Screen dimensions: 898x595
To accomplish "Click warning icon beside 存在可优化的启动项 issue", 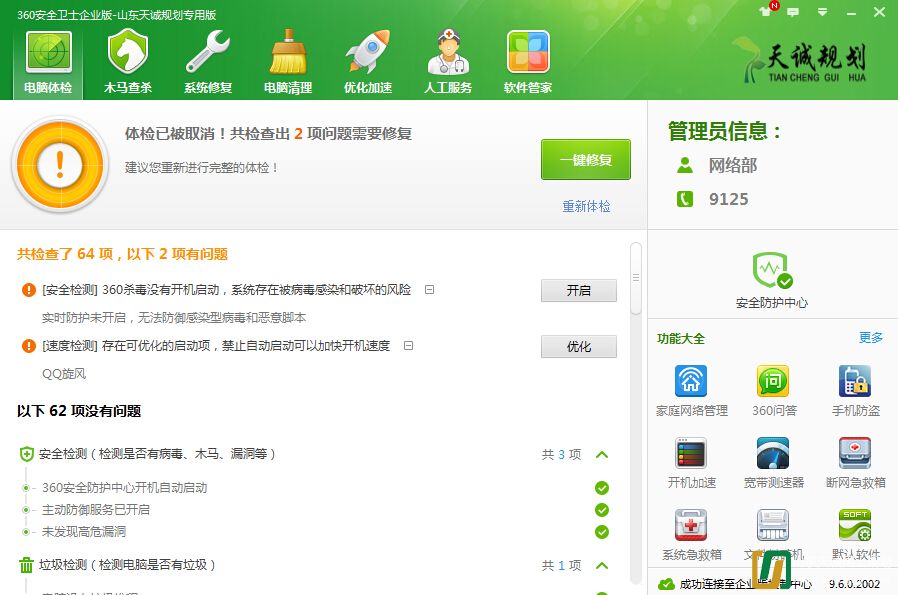I will (x=29, y=346).
